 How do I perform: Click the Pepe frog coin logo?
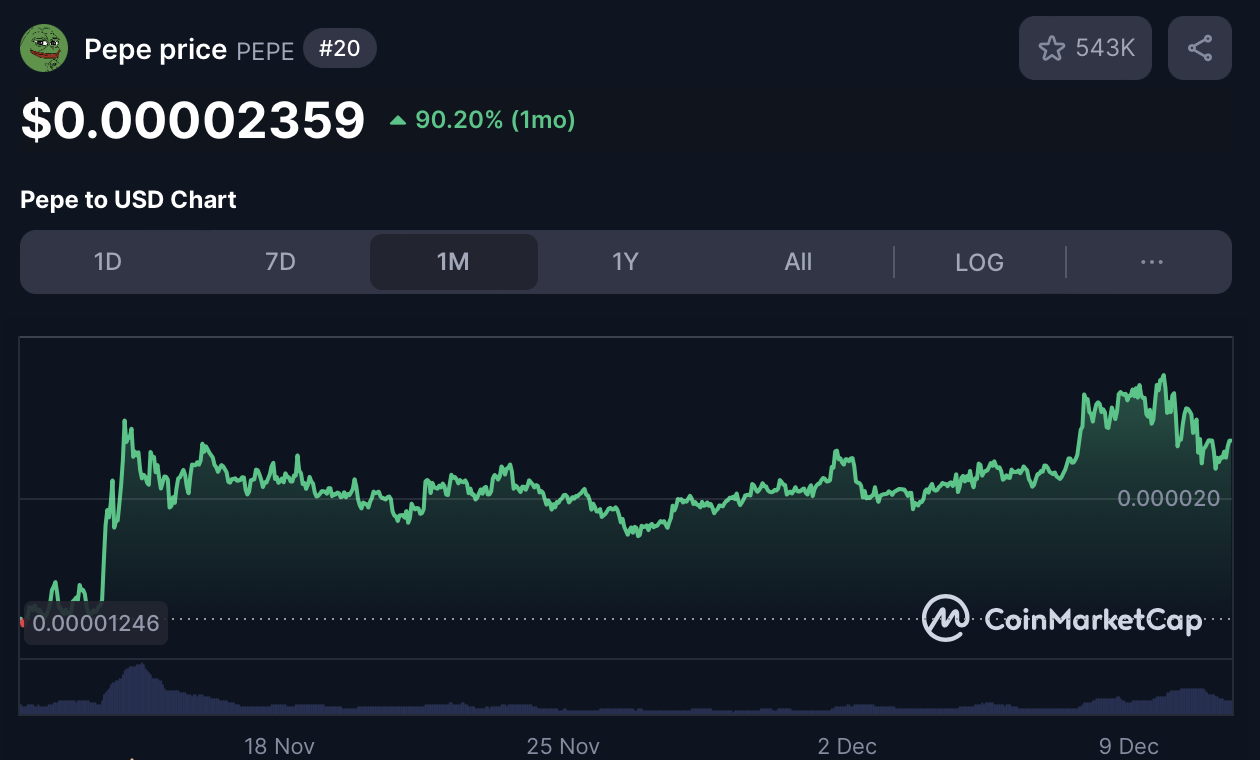[x=44, y=48]
